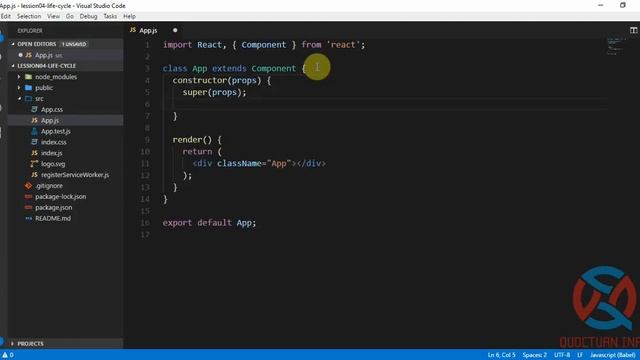Open the Selection menu
The width and height of the screenshot is (640, 360).
point(29,16)
